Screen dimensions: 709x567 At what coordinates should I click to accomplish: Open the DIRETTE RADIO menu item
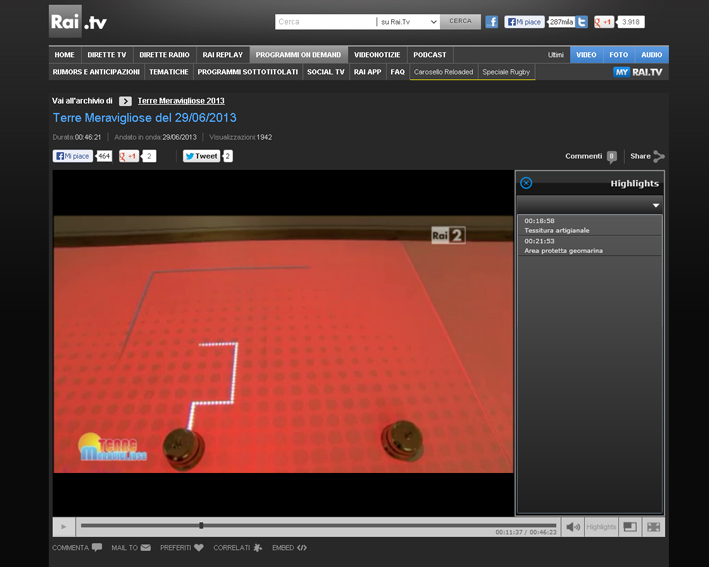(165, 55)
